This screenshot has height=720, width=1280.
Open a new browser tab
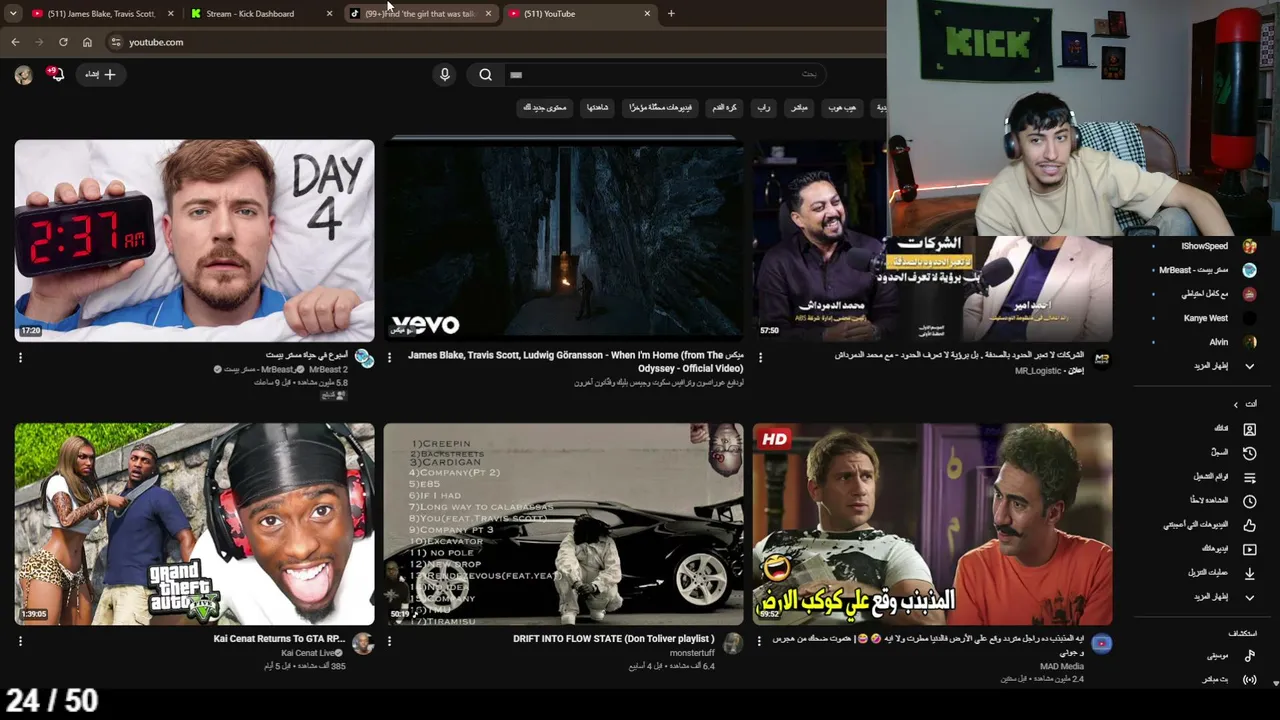click(671, 14)
